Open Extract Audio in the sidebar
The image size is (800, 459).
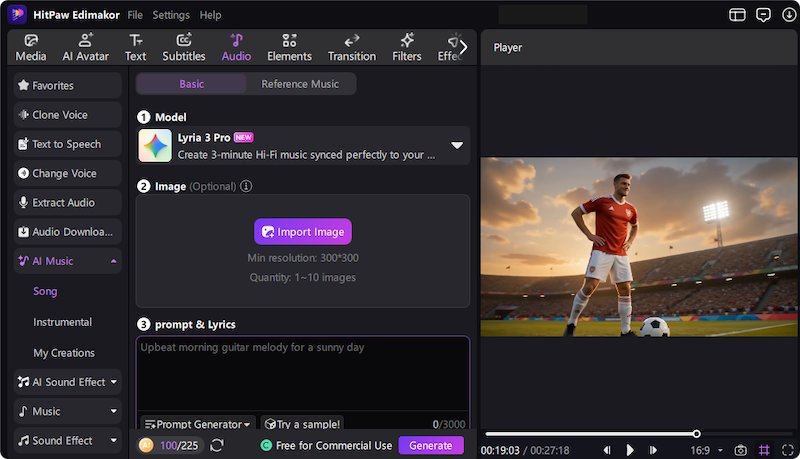67,202
